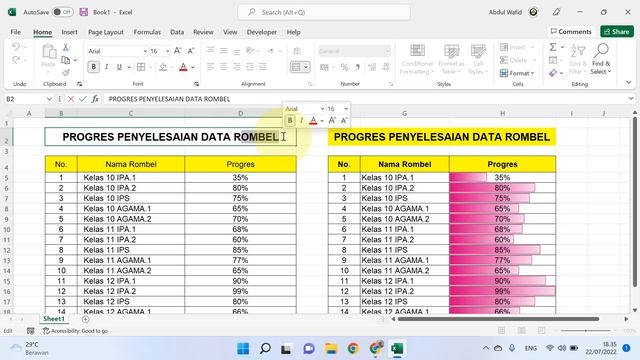Click the Decrease Indent icon

pyautogui.click(x=250, y=67)
